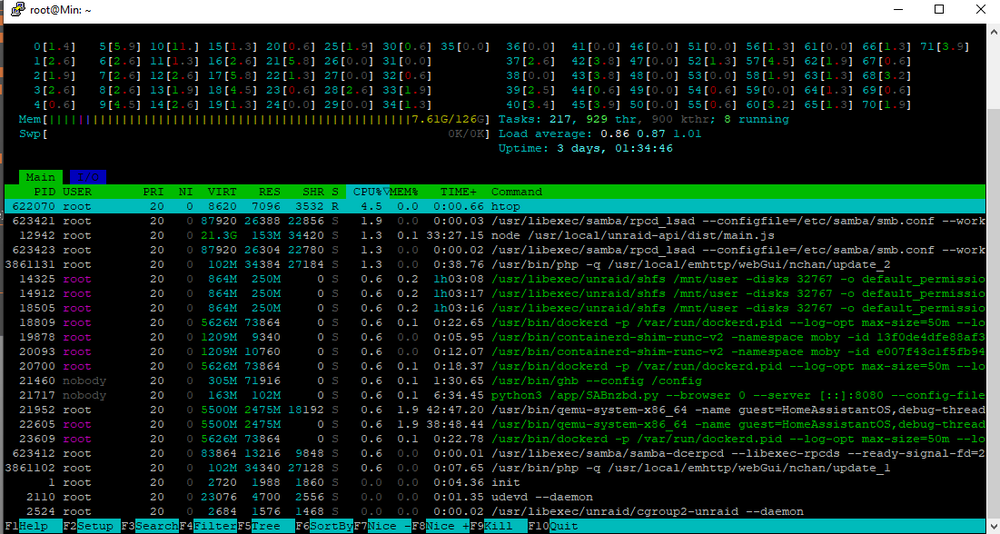Click the CPU% sorted column header
1000x534 pixels.
[368, 191]
